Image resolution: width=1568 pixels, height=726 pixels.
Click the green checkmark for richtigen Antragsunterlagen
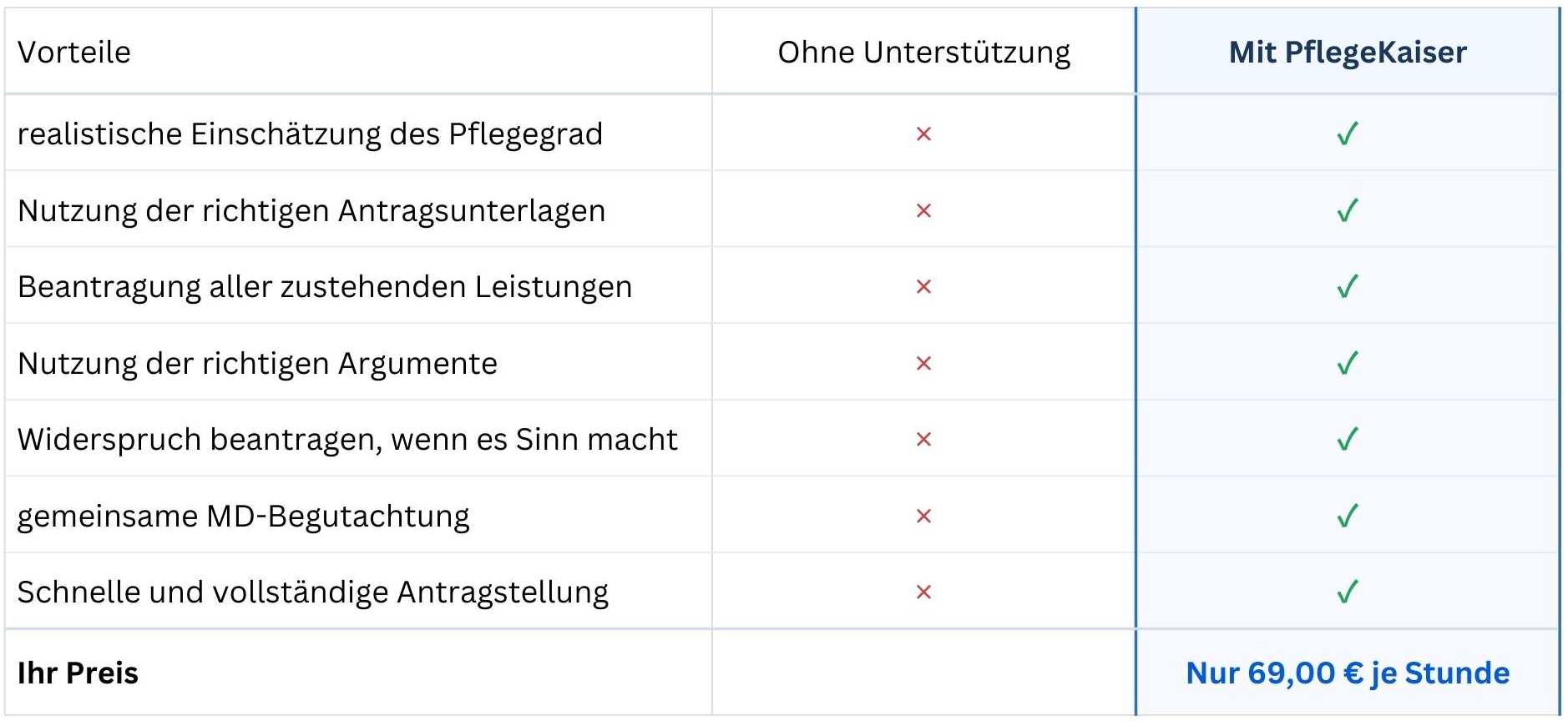tap(1348, 210)
